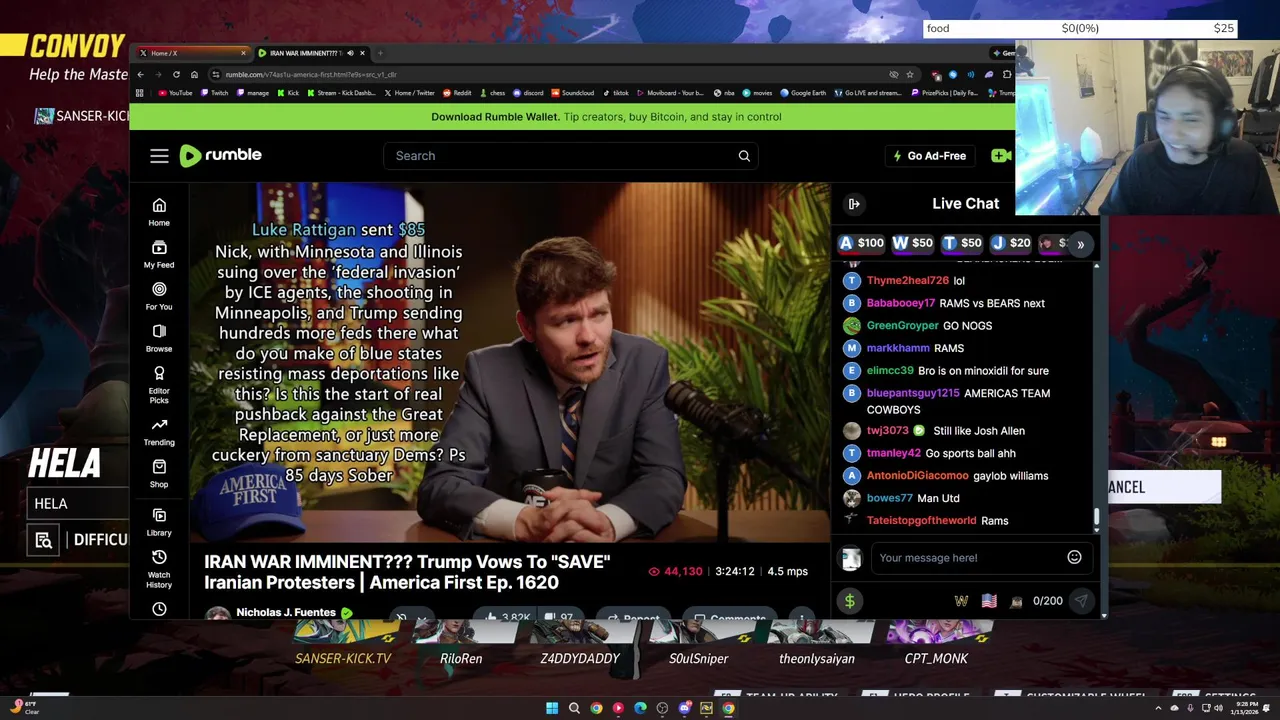The width and height of the screenshot is (1280, 720).
Task: Click bluepantsguy1215 chat username
Action: [x=912, y=394]
